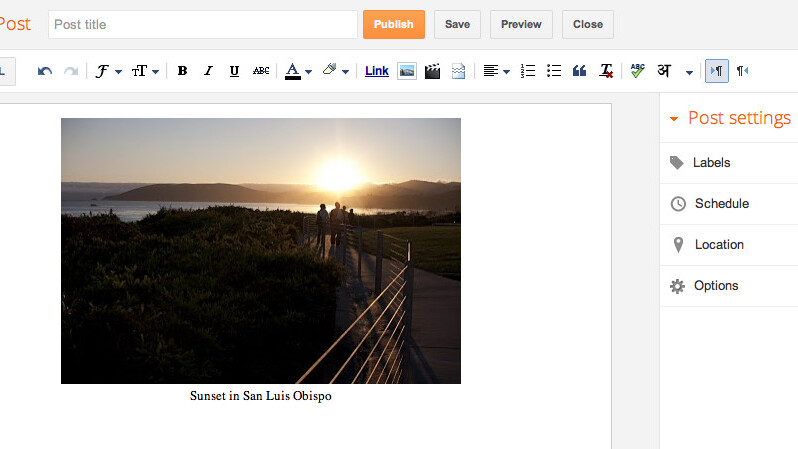Remove formatting with the Tx icon
798x449 pixels.
coord(606,71)
